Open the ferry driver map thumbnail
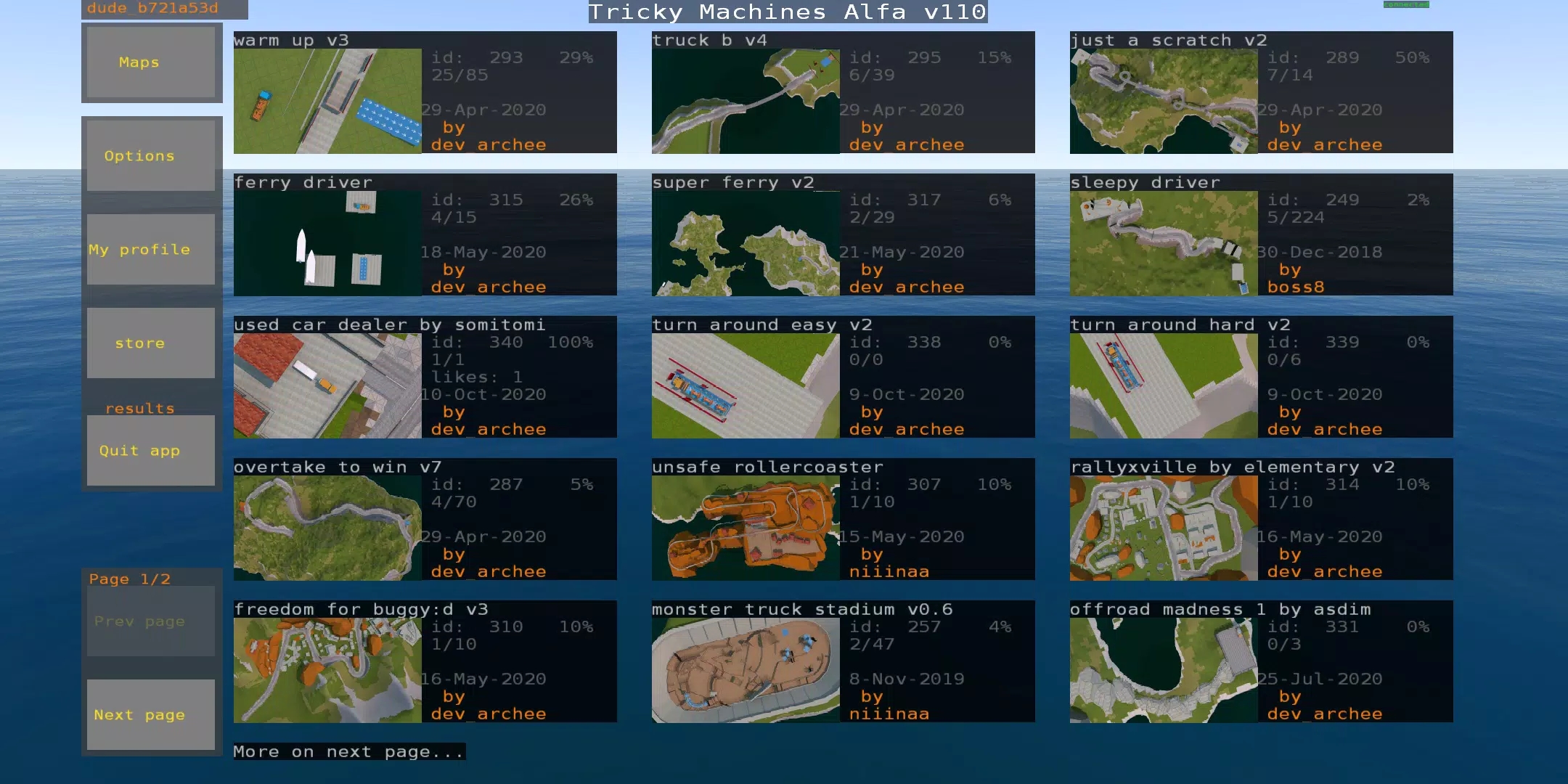 pos(327,243)
